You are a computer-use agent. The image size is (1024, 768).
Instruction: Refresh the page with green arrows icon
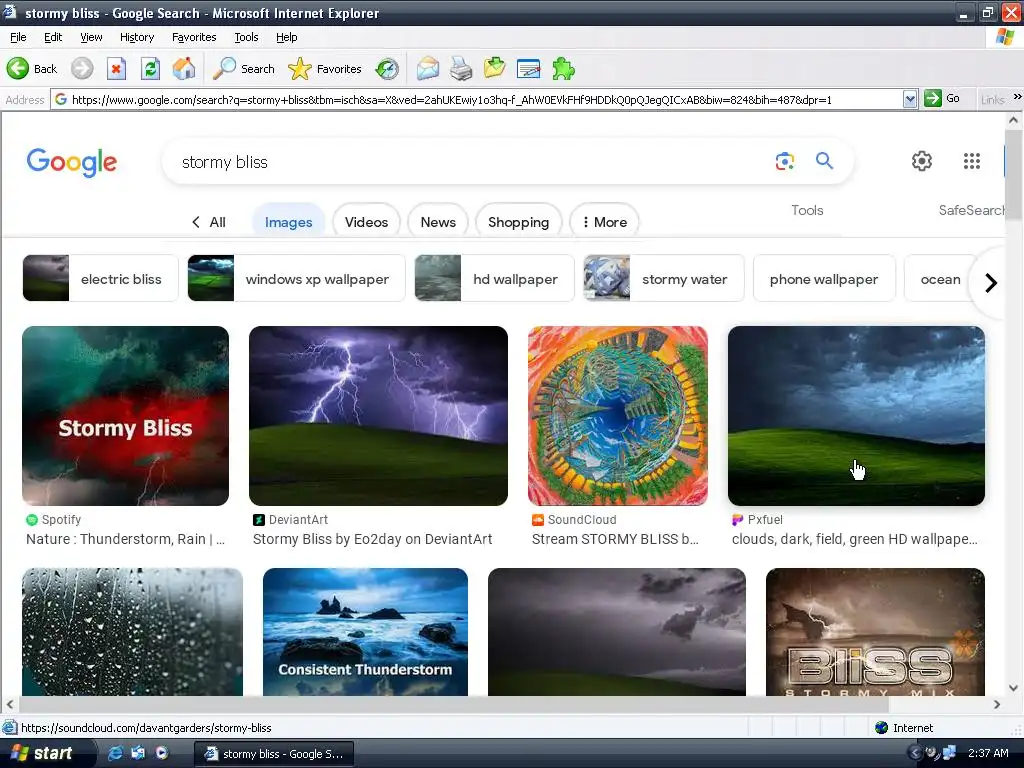tap(150, 69)
